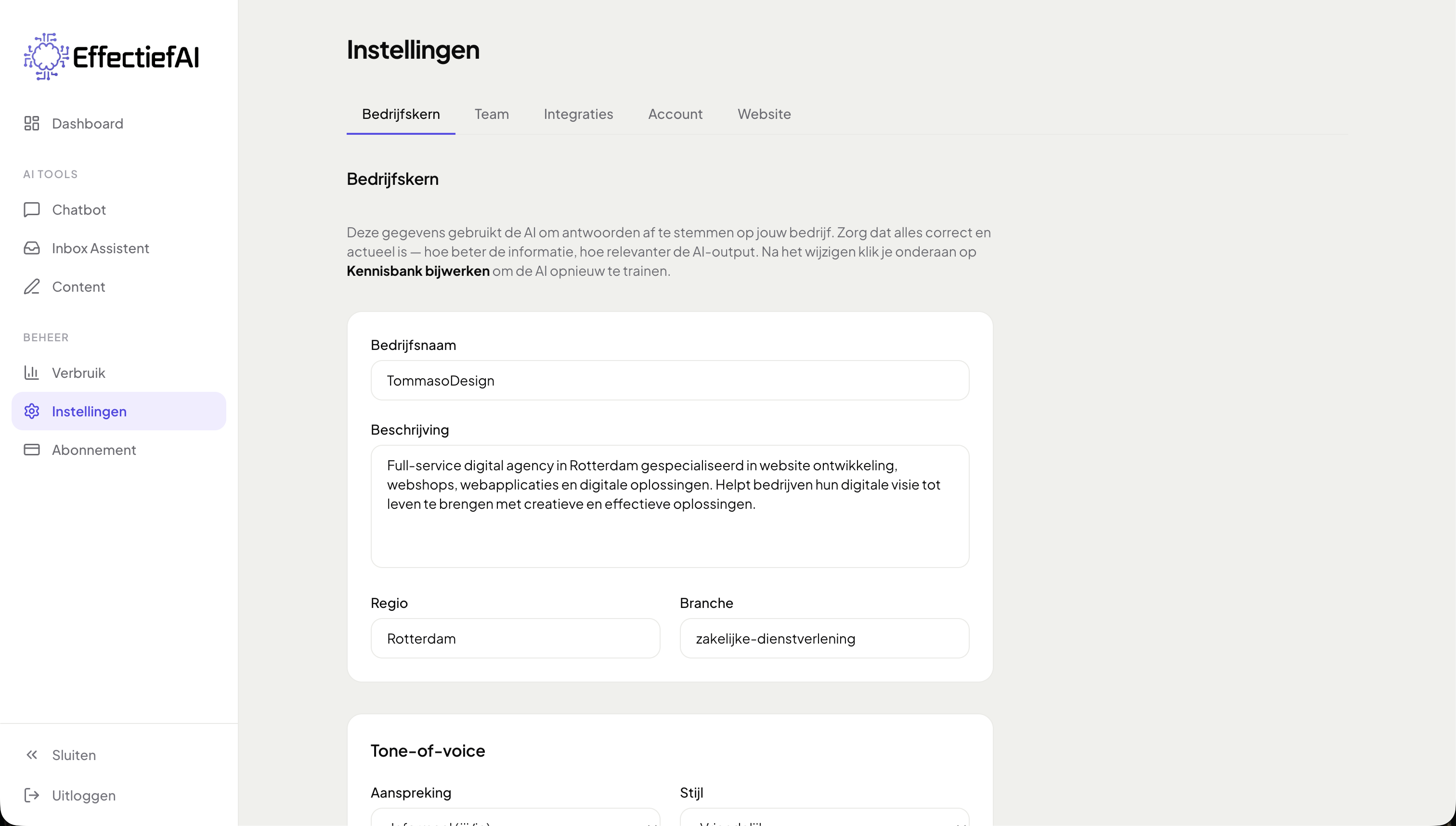Click the Uitloggen logout arrow icon

[x=32, y=795]
